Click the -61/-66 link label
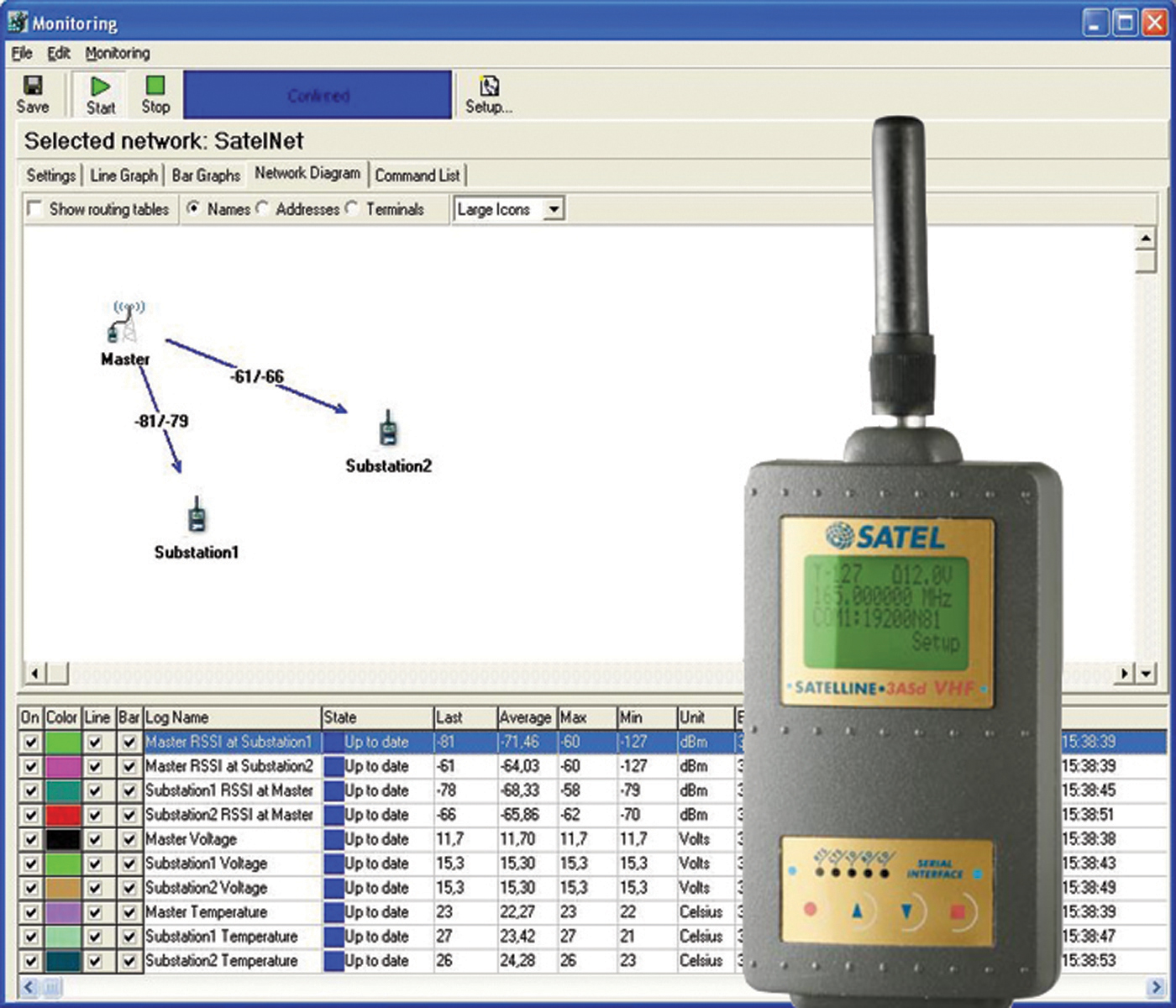Viewport: 1176px width, 1008px height. tap(257, 377)
